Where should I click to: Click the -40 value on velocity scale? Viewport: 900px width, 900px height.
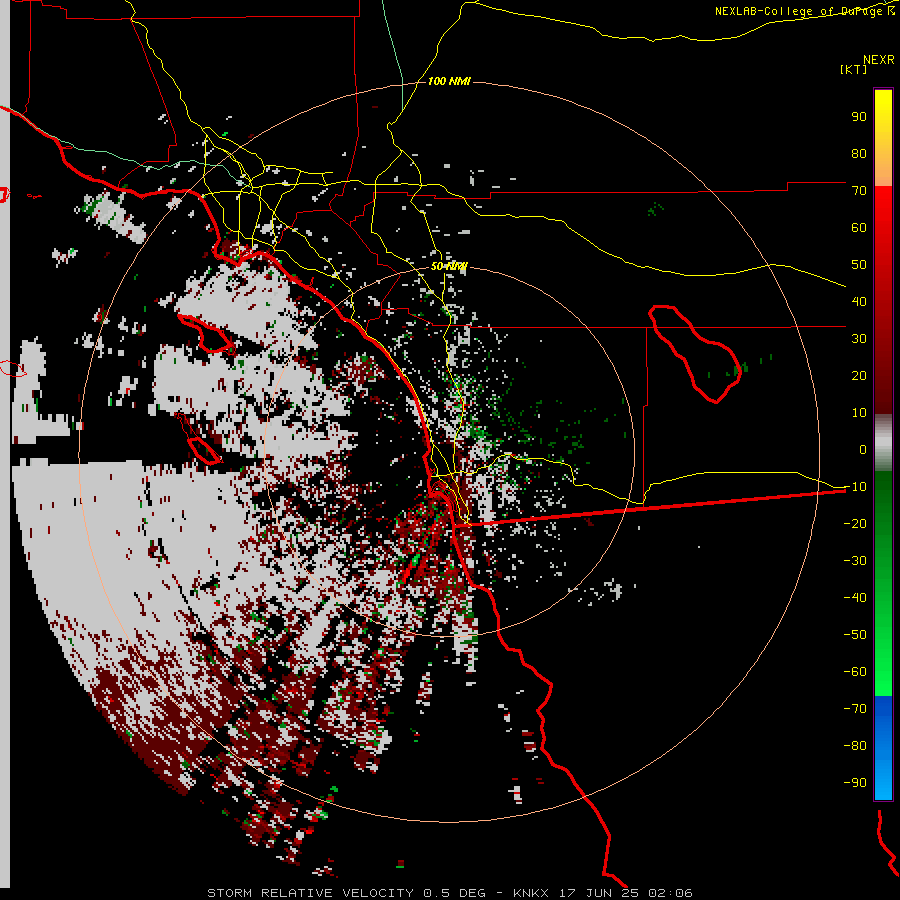pyautogui.click(x=855, y=598)
